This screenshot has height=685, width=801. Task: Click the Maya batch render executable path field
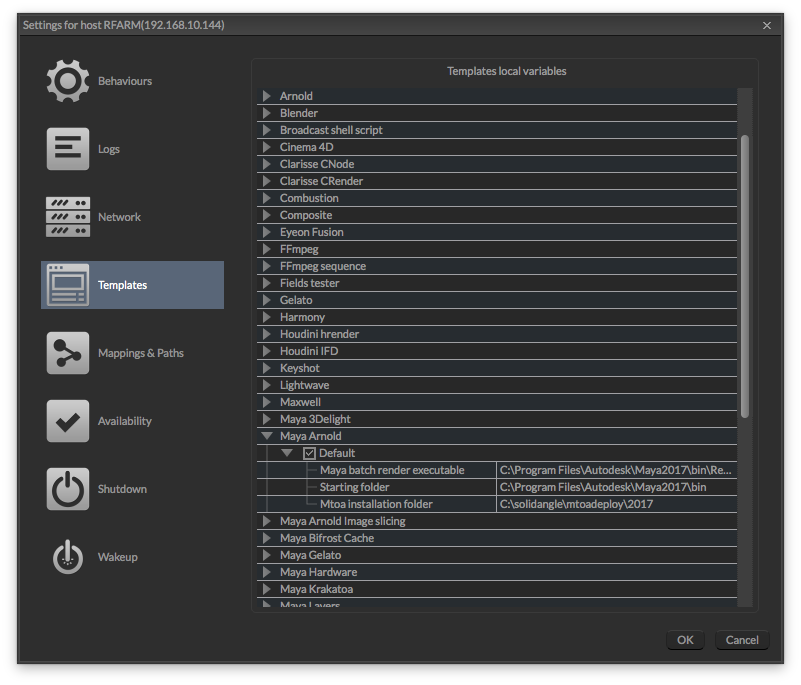(610, 469)
